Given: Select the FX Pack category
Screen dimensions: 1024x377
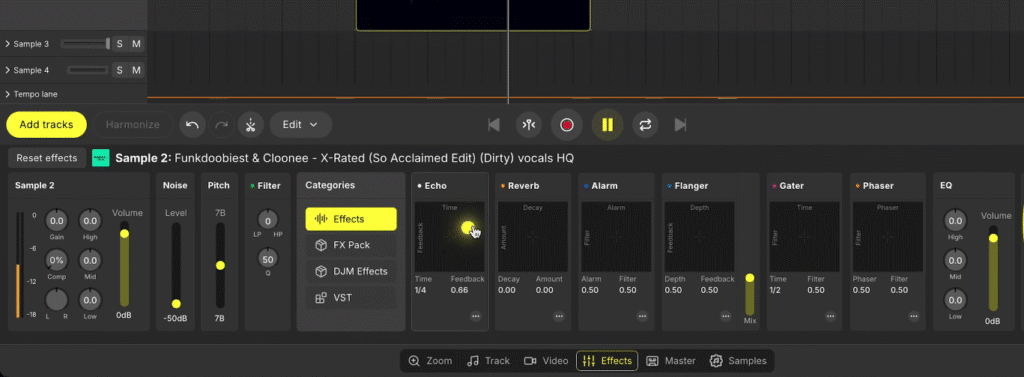Looking at the screenshot, I should pos(351,245).
